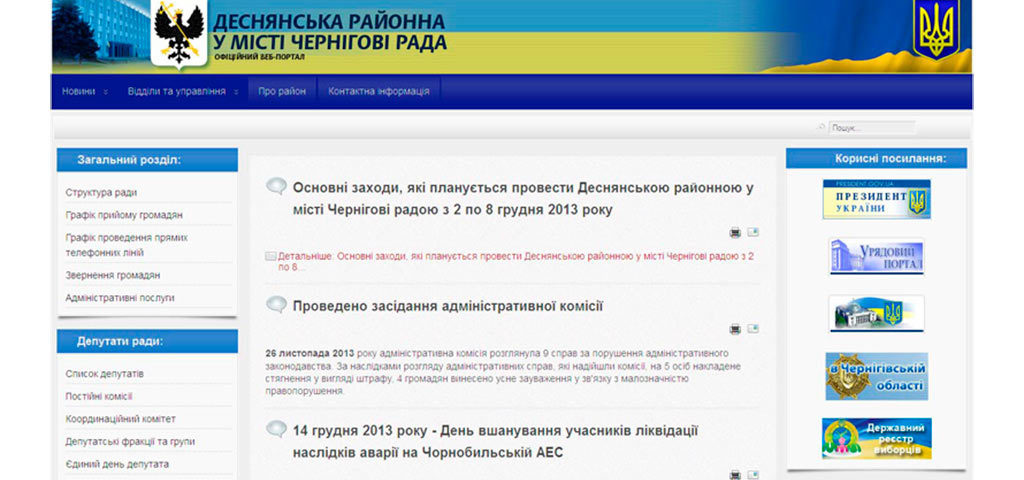The width and height of the screenshot is (1024, 480).
Task: Open Список депутатів link
Action: coord(104,374)
